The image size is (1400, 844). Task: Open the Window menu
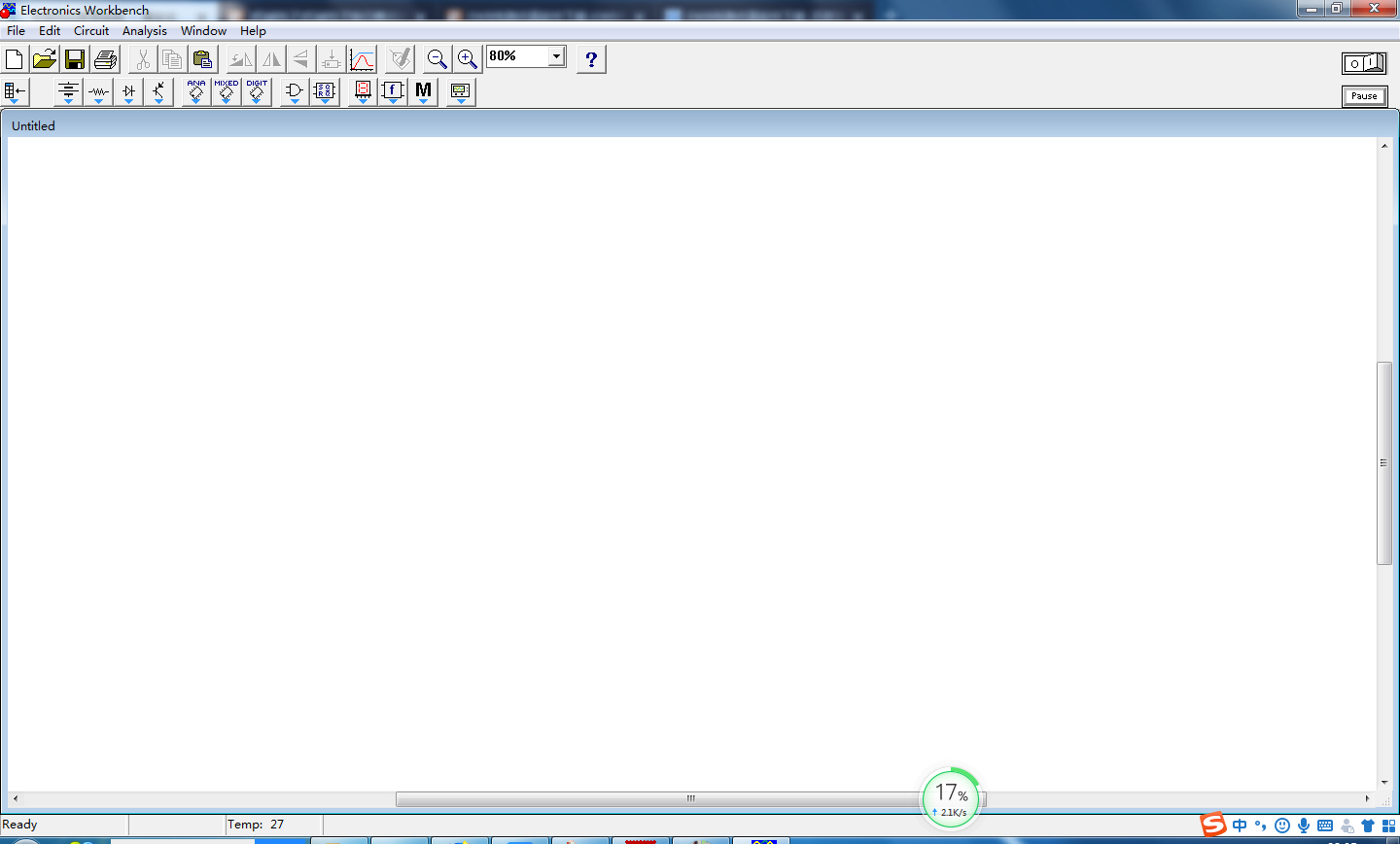pyautogui.click(x=203, y=31)
